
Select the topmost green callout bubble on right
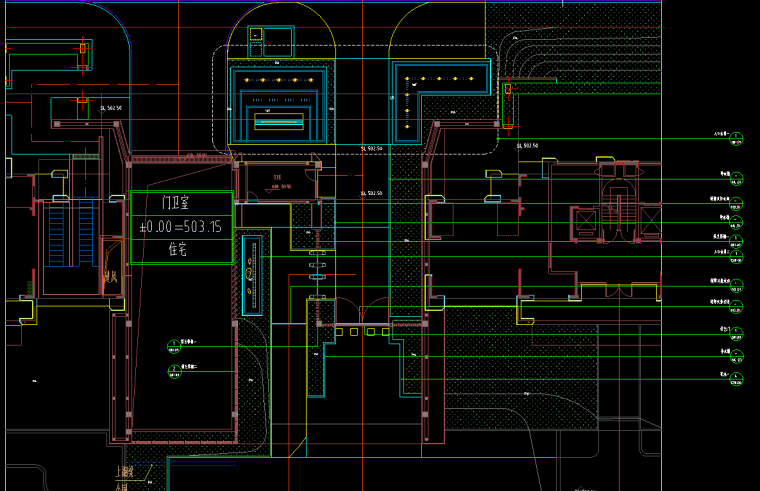click(x=737, y=136)
